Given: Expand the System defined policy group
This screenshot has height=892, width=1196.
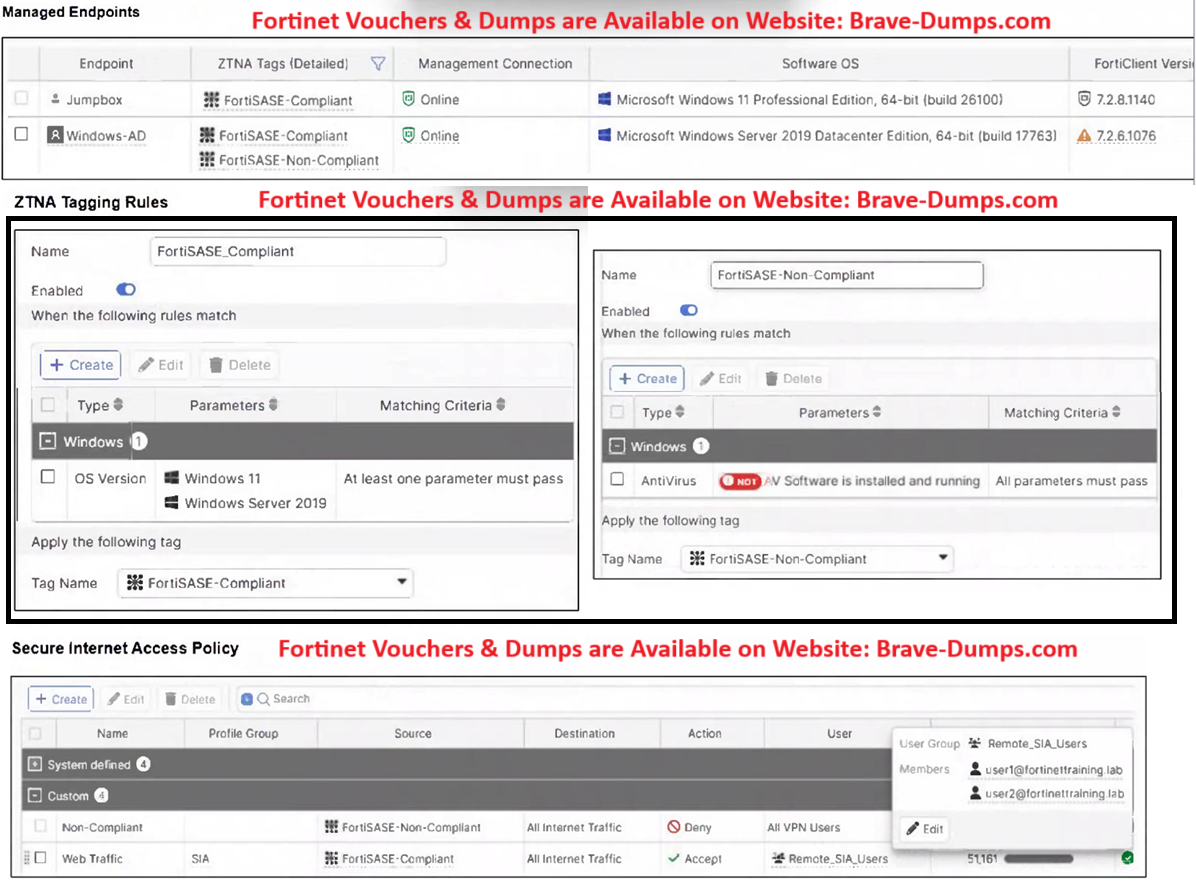Looking at the screenshot, I should point(36,765).
